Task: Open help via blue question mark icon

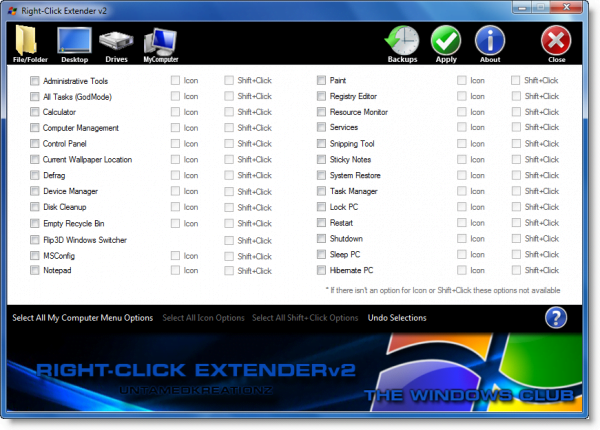Action: click(556, 318)
